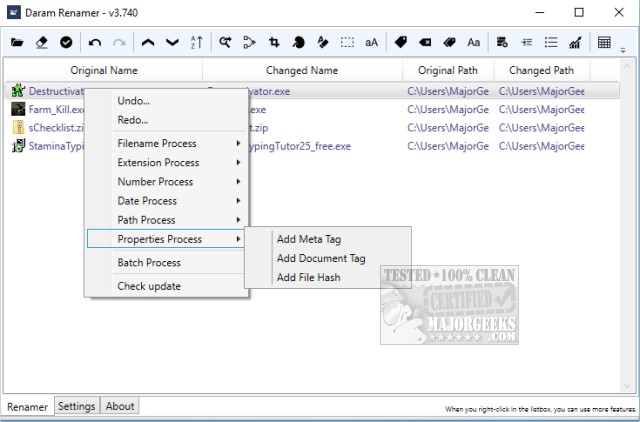Click the Changed Name column header
Image resolution: width=640 pixels, height=422 pixels.
click(x=302, y=70)
